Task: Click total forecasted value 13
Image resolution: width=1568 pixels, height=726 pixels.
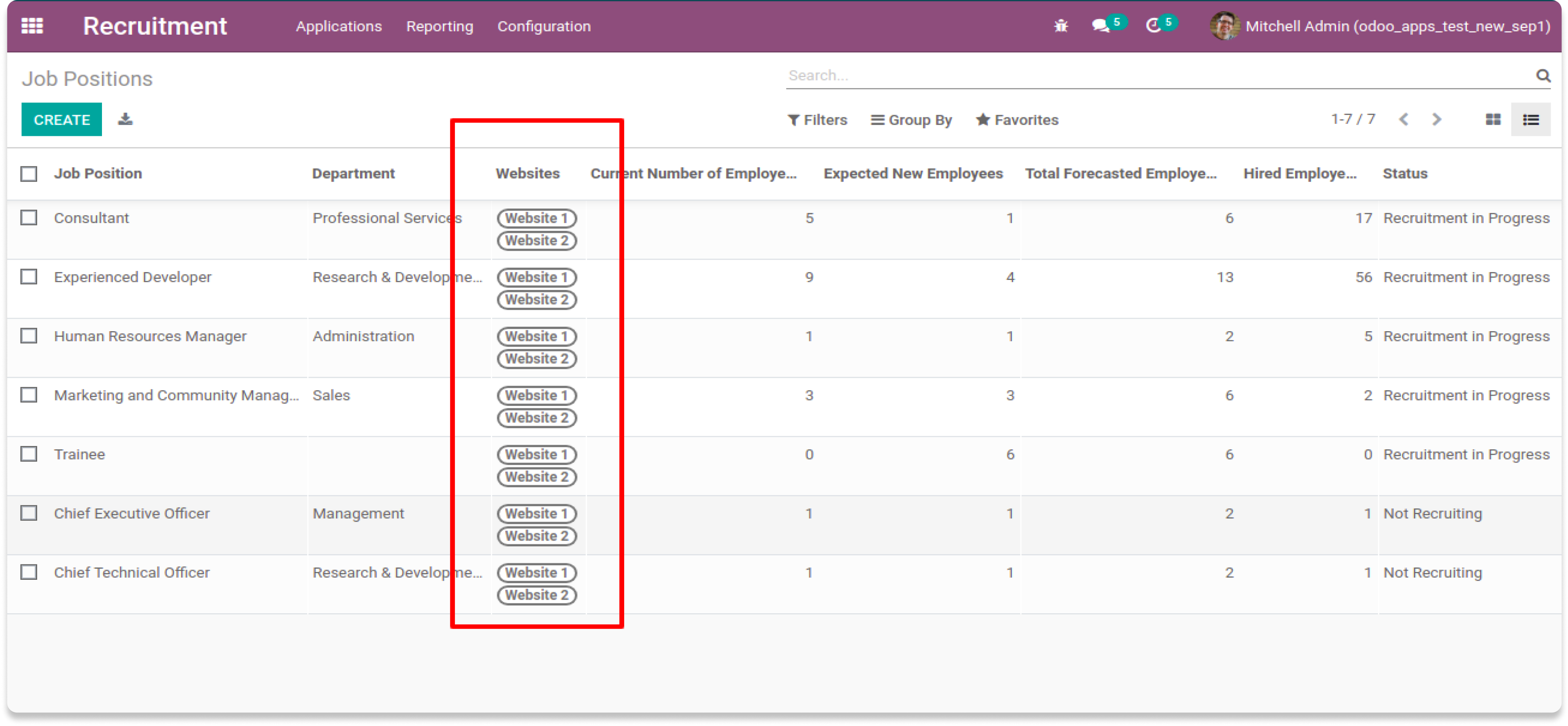Action: coord(1225,277)
